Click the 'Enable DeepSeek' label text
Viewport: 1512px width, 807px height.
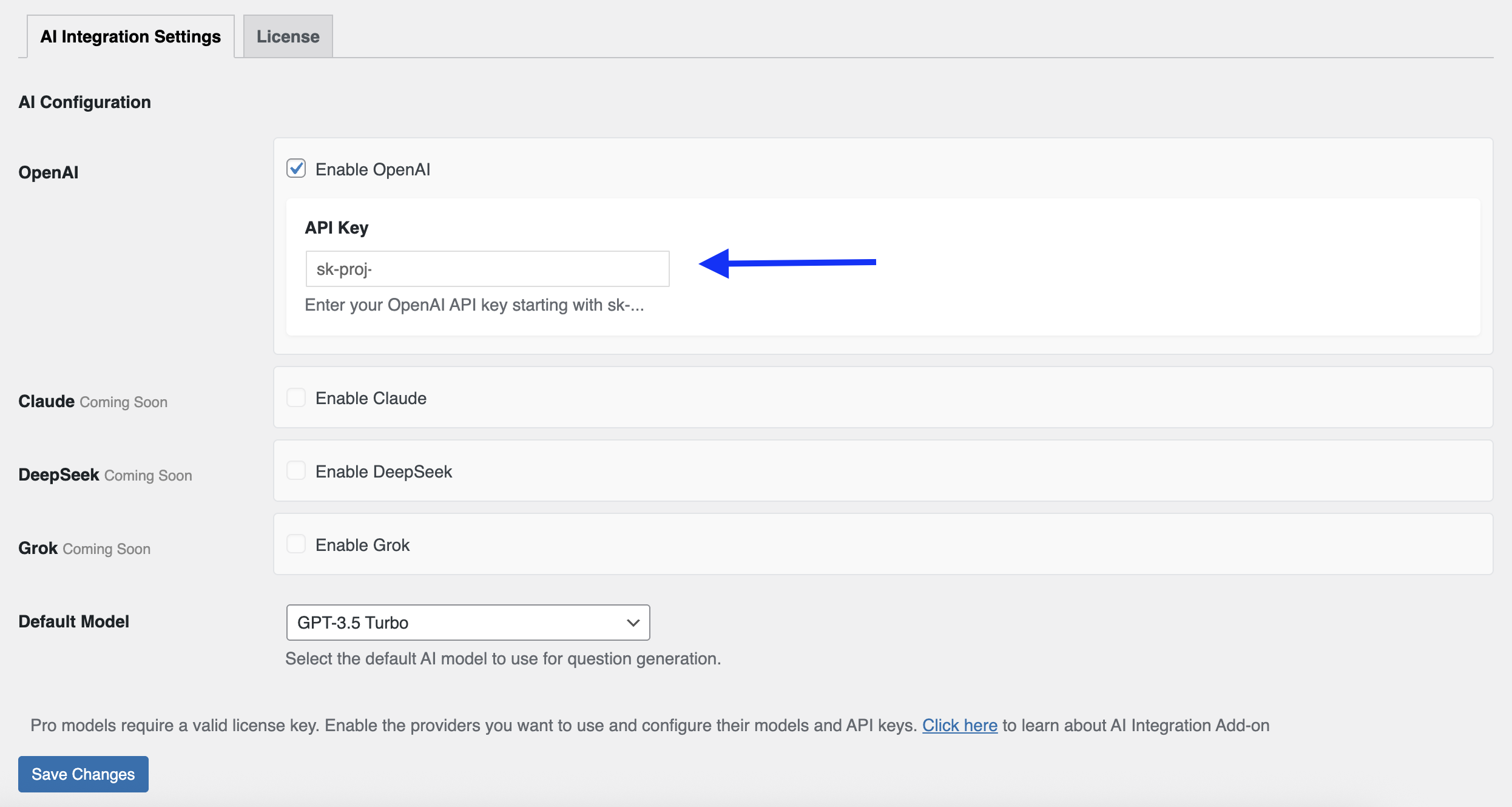pyautogui.click(x=383, y=471)
